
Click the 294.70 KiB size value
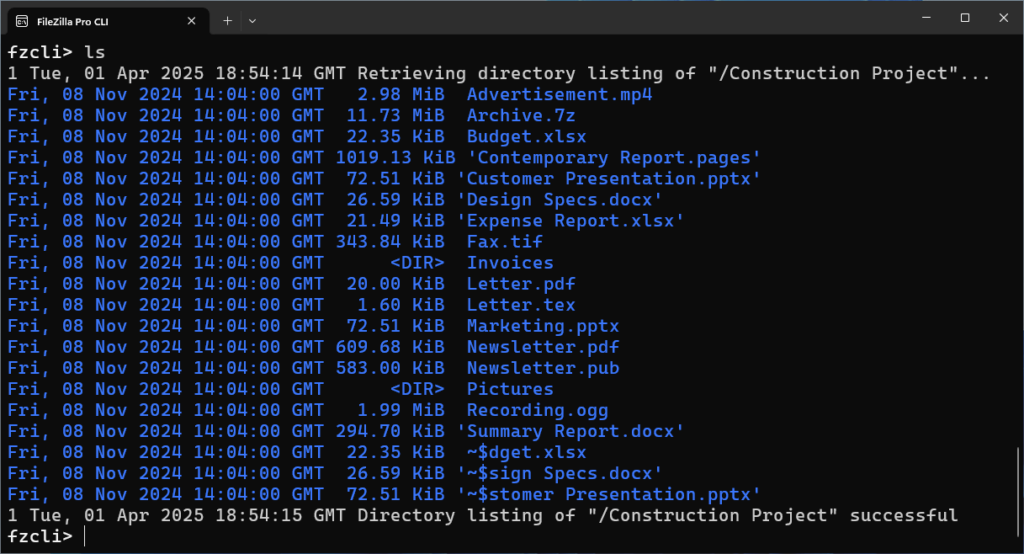(390, 431)
